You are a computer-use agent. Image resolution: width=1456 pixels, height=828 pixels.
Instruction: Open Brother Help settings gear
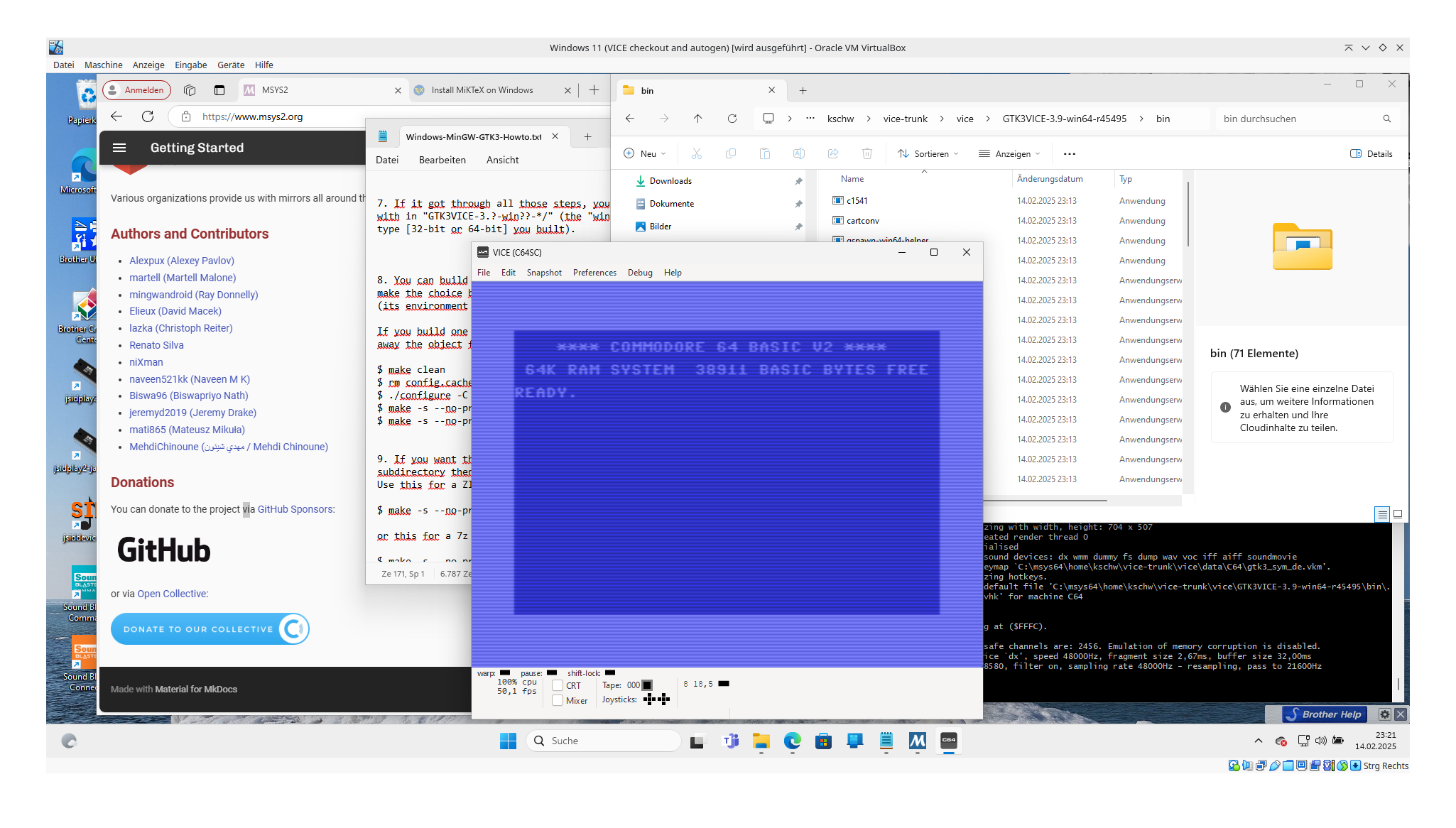1385,714
